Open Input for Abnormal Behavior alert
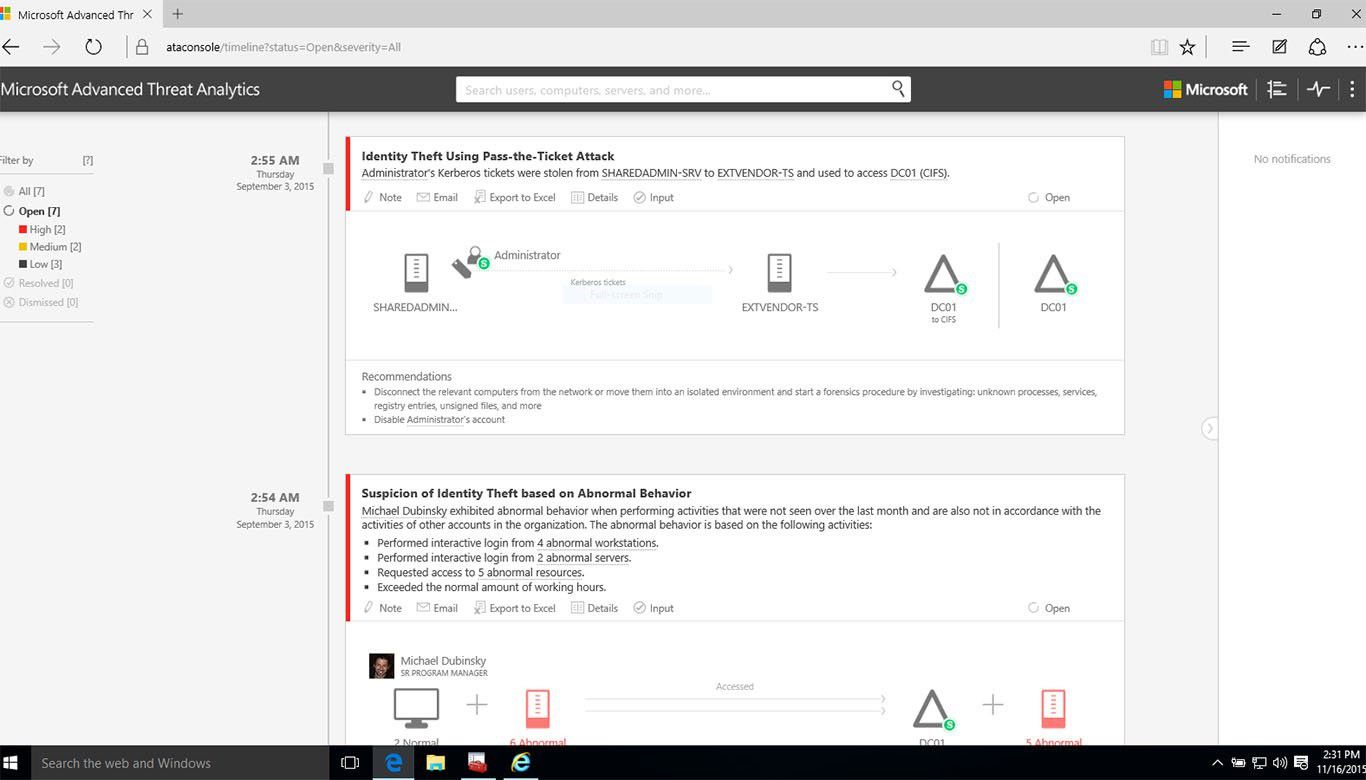This screenshot has height=780, width=1366. [x=654, y=608]
